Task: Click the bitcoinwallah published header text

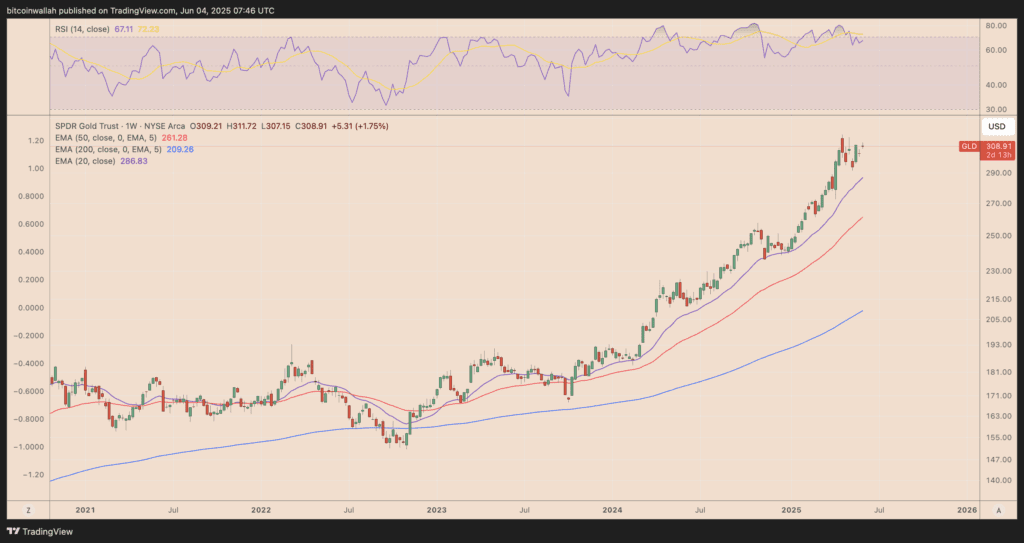Action: (x=140, y=11)
